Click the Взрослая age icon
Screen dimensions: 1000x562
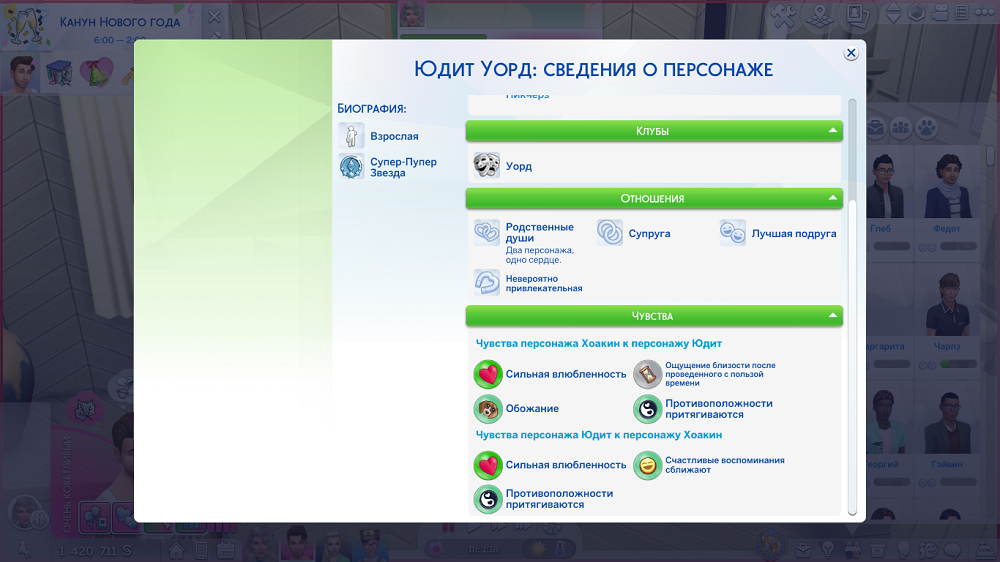351,136
